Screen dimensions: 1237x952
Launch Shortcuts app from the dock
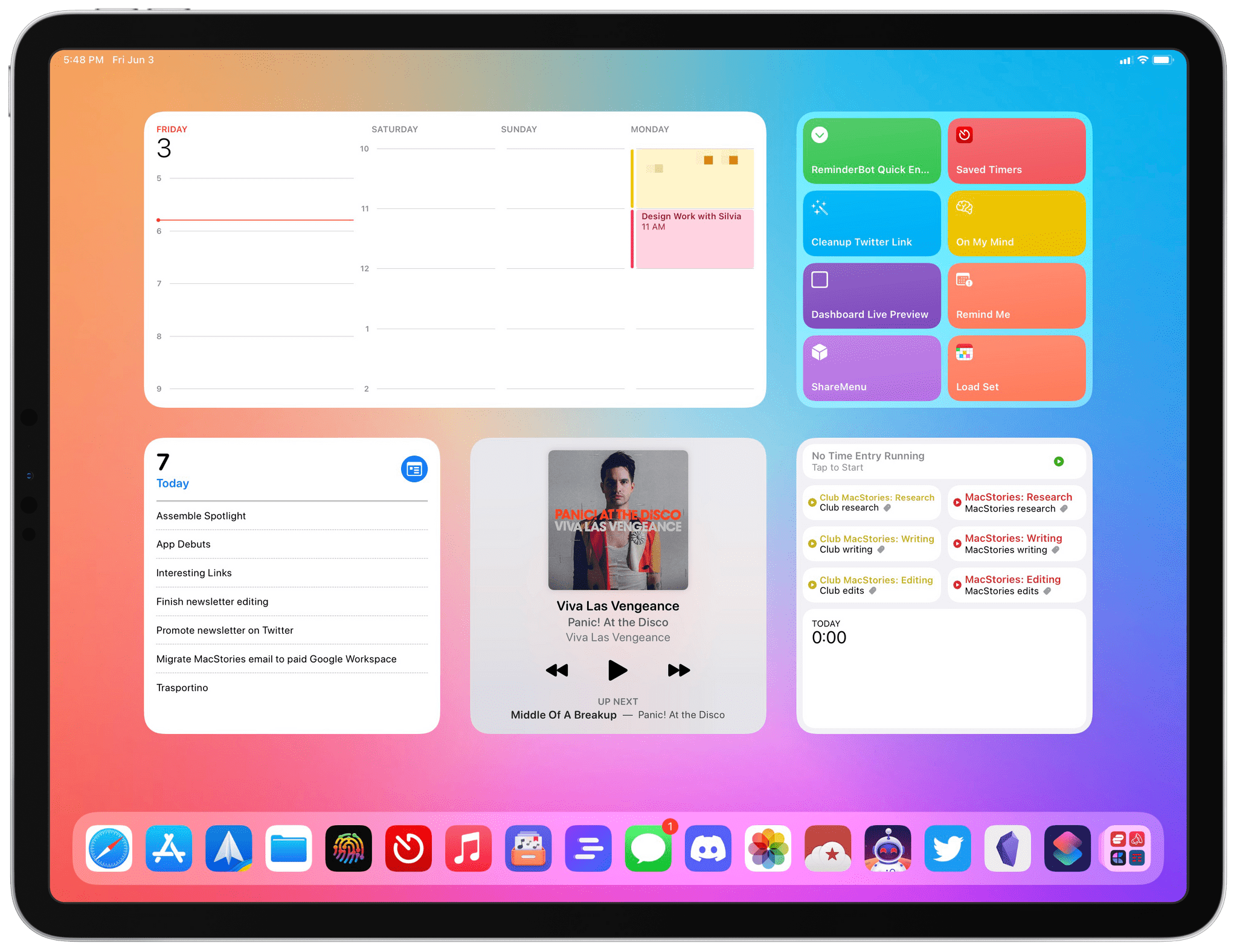click(1067, 848)
